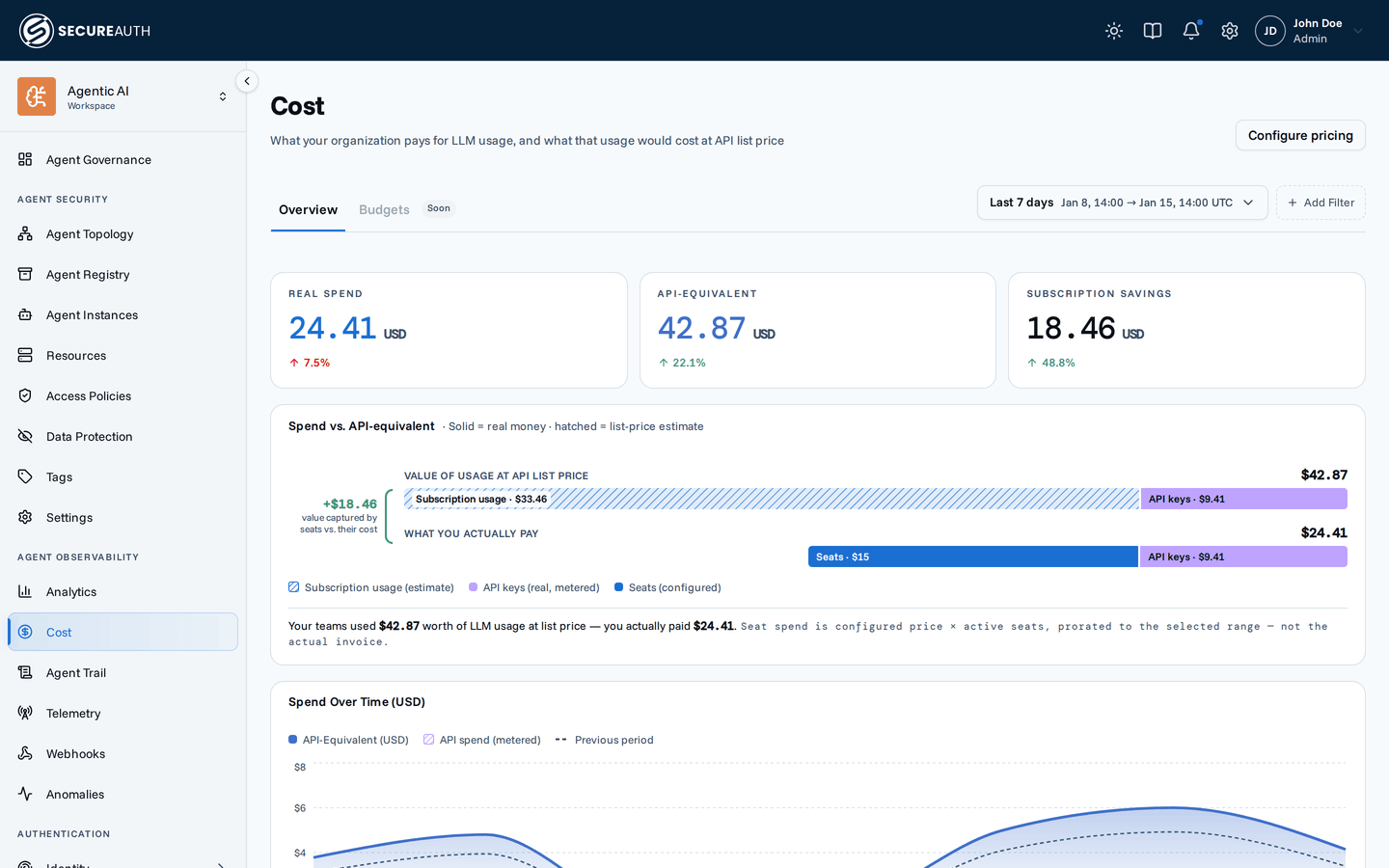Open Data Protection page
This screenshot has width=1389, height=868.
point(123,436)
